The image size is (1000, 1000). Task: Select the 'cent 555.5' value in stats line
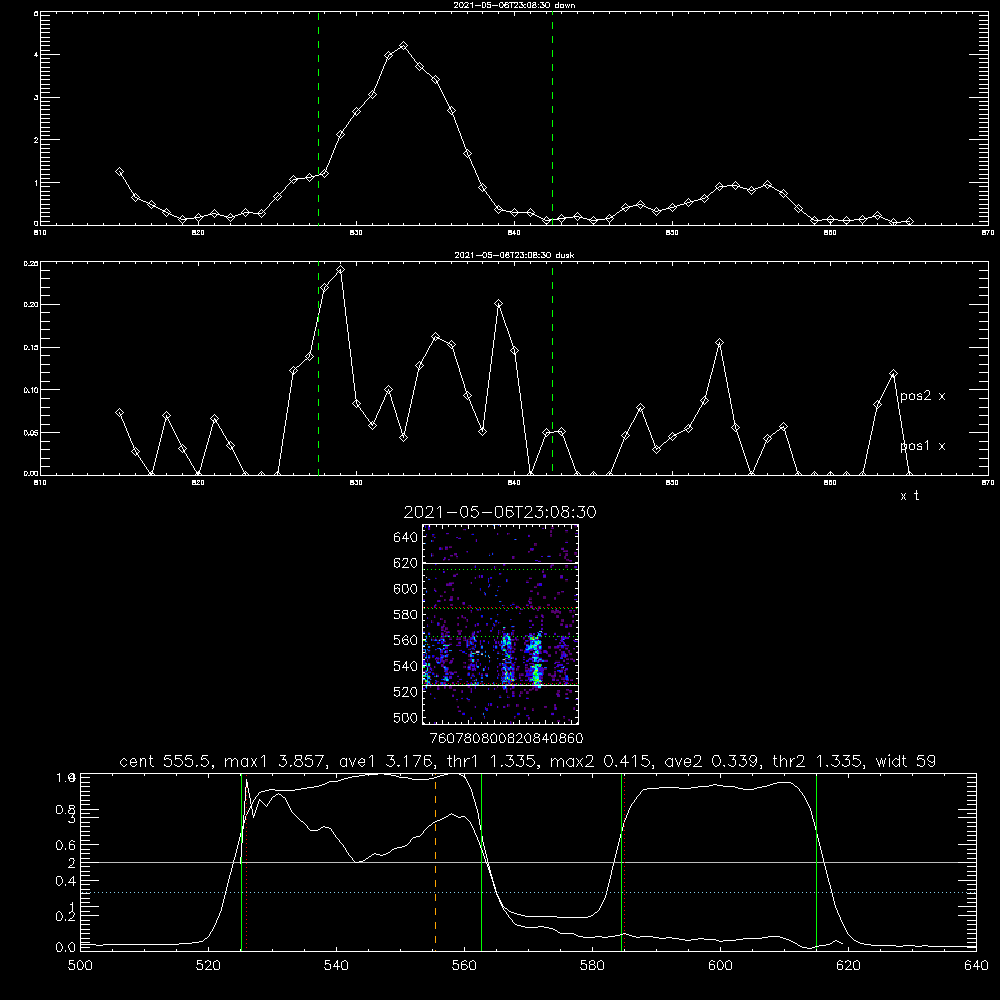[168, 761]
